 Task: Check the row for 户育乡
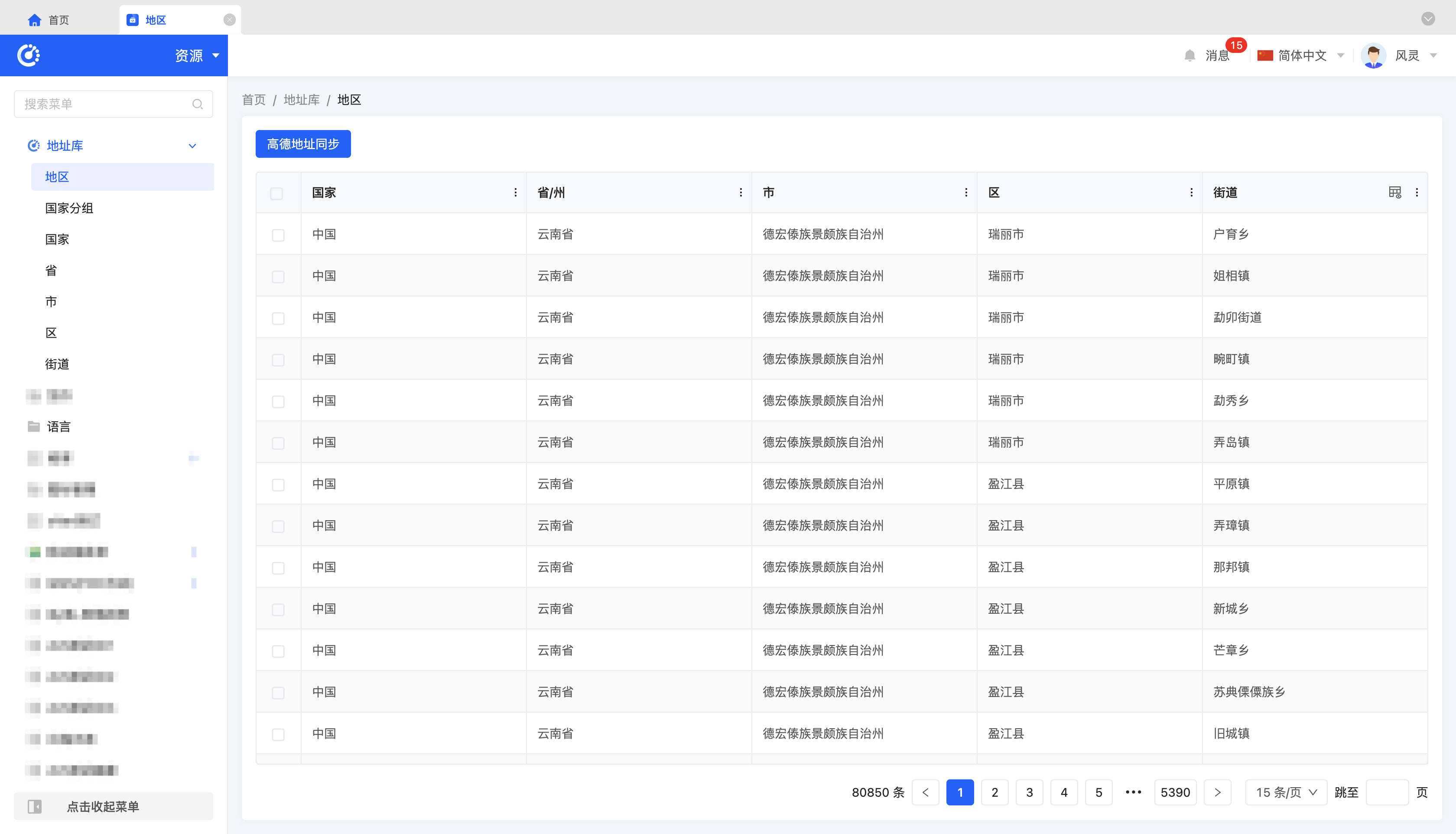pos(278,235)
